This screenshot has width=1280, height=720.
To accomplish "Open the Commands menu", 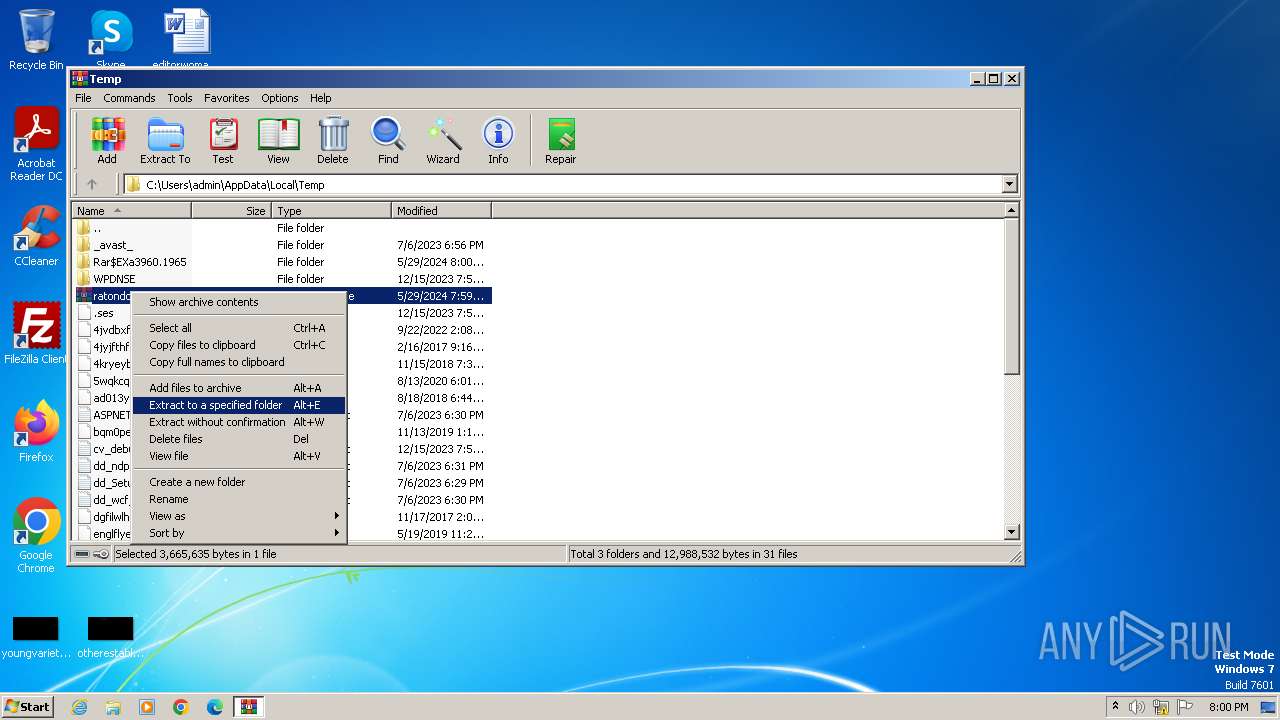I will pyautogui.click(x=129, y=98).
